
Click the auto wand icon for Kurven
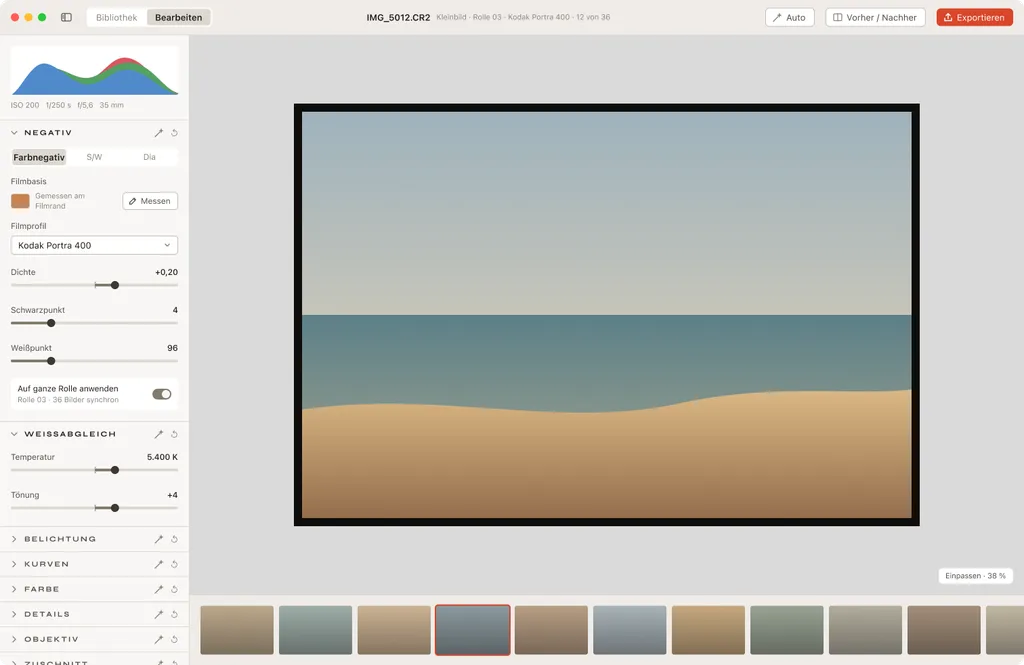(x=159, y=564)
